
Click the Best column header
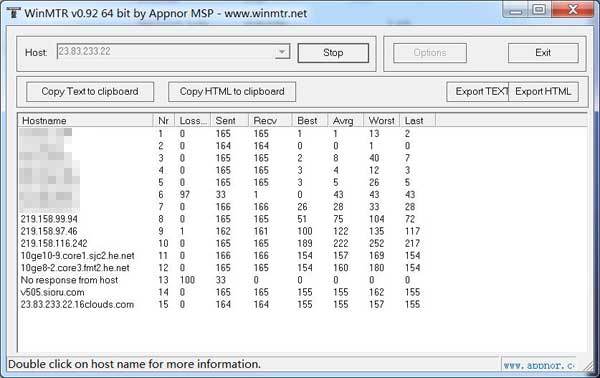coord(310,121)
